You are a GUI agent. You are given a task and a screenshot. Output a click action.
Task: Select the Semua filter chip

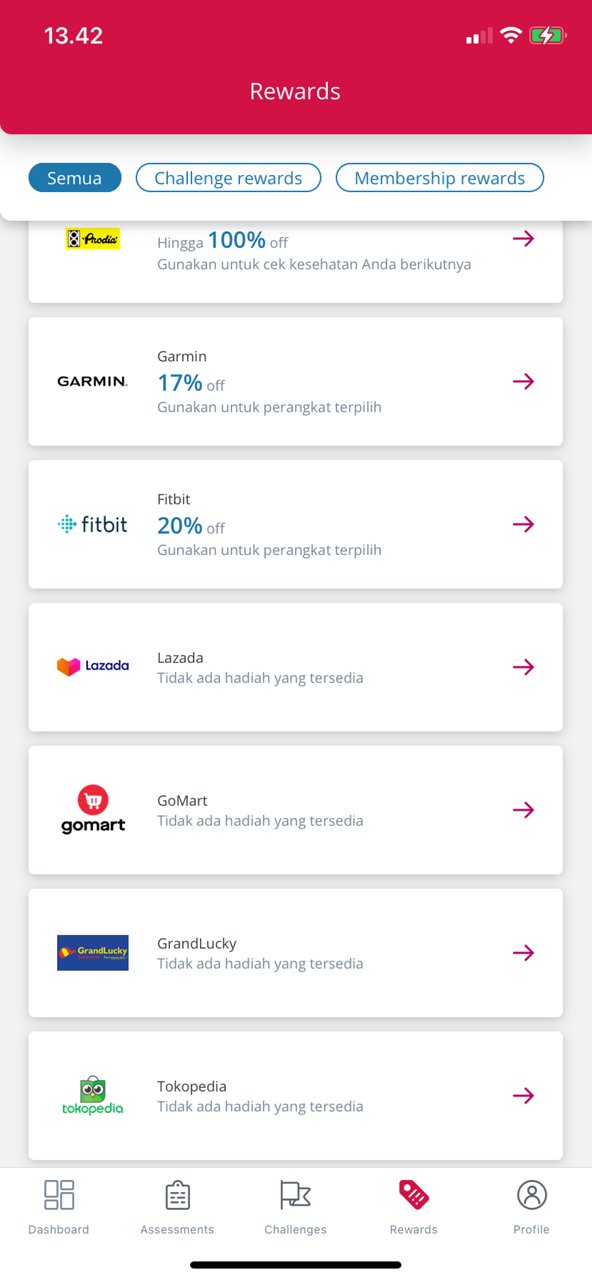[75, 178]
